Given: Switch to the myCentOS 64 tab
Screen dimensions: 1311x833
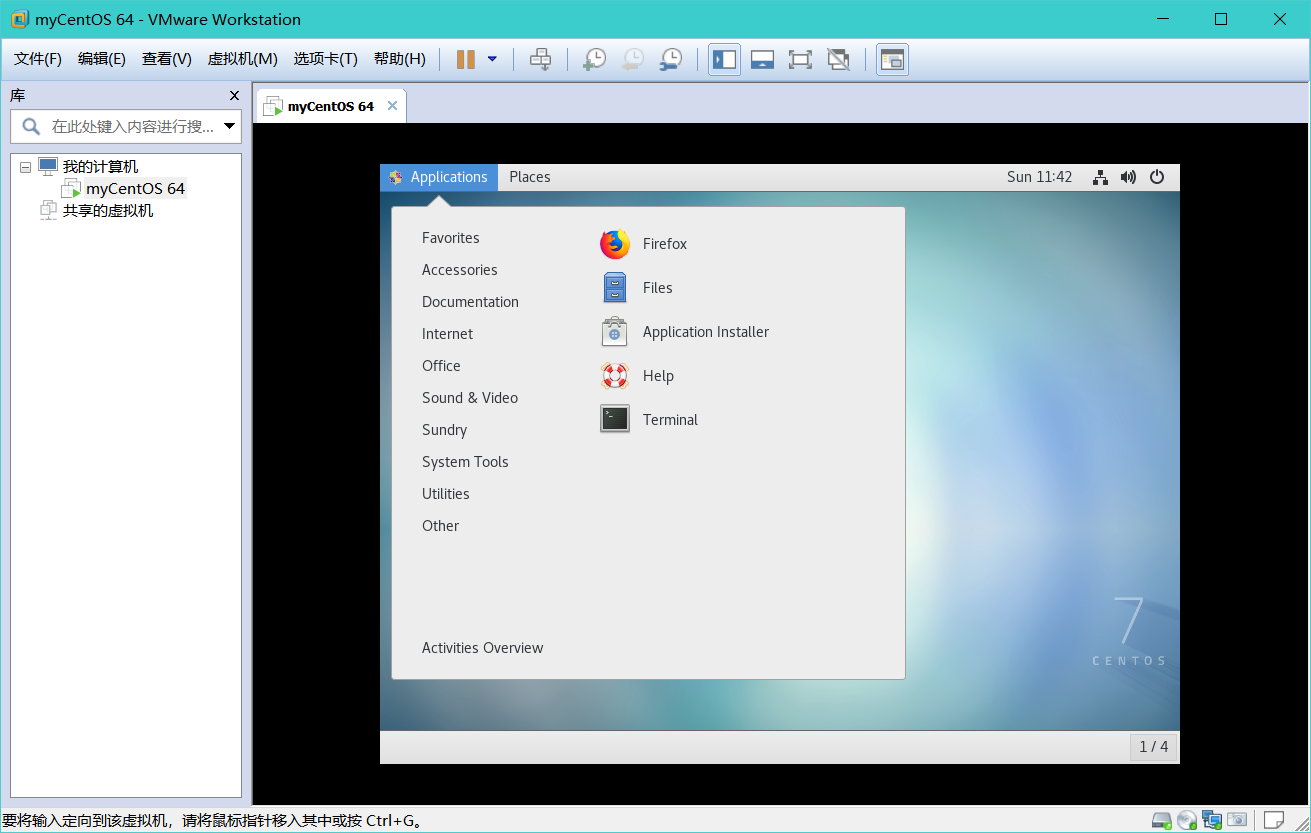Looking at the screenshot, I should (x=330, y=106).
